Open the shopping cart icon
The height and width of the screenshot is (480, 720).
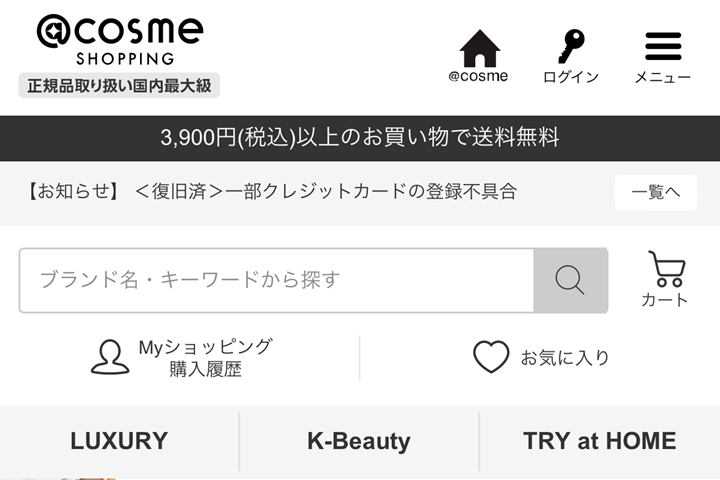click(x=666, y=269)
